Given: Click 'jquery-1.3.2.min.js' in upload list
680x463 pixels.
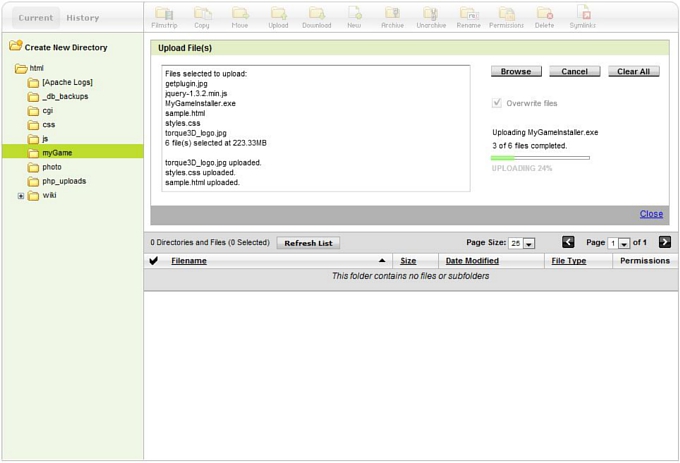Looking at the screenshot, I should coord(196,93).
